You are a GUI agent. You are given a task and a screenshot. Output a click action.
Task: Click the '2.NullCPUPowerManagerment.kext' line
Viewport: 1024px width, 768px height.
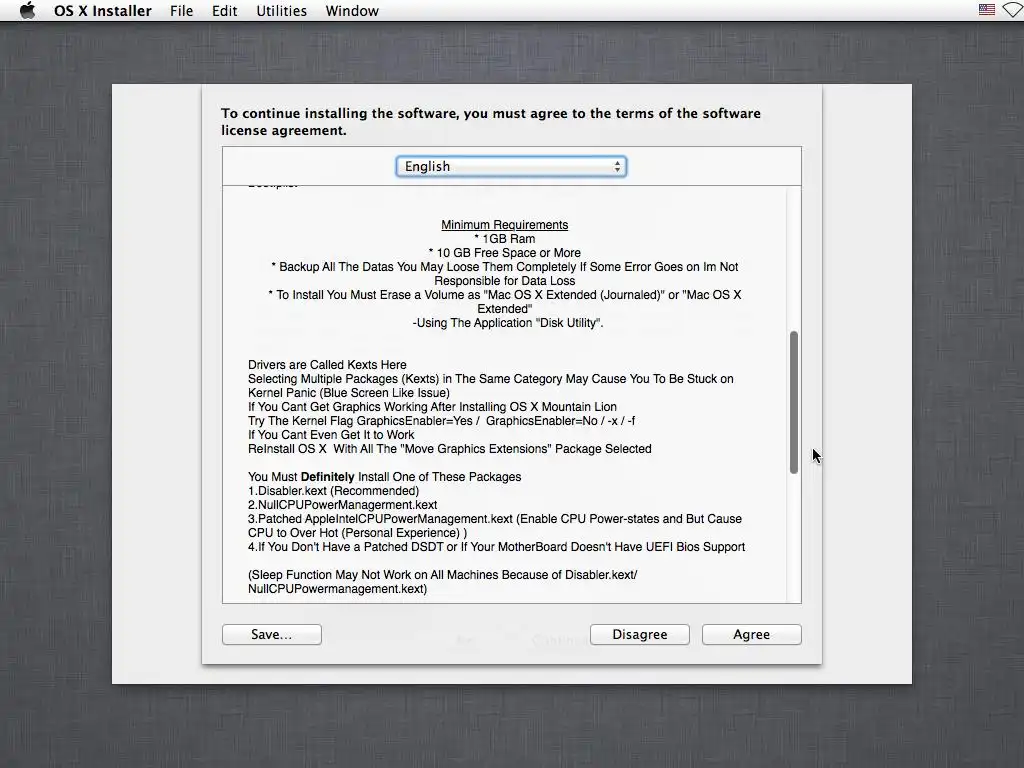pyautogui.click(x=342, y=505)
